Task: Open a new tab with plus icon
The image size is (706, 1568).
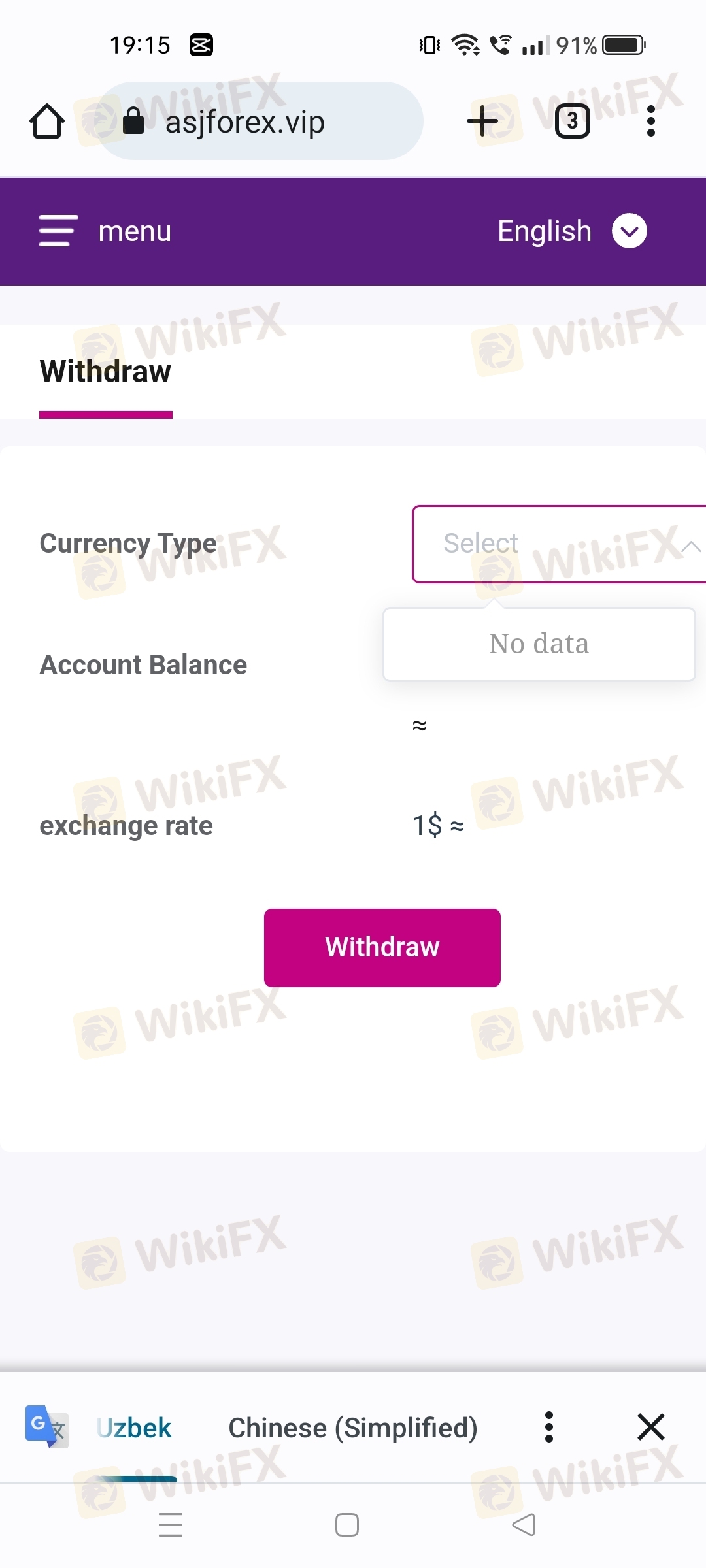Action: [482, 121]
